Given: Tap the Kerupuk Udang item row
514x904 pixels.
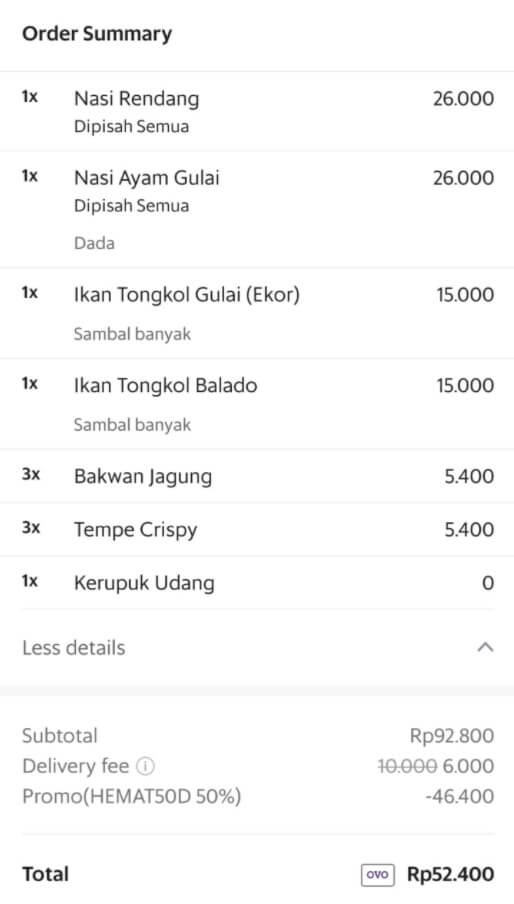Looking at the screenshot, I should [x=257, y=582].
